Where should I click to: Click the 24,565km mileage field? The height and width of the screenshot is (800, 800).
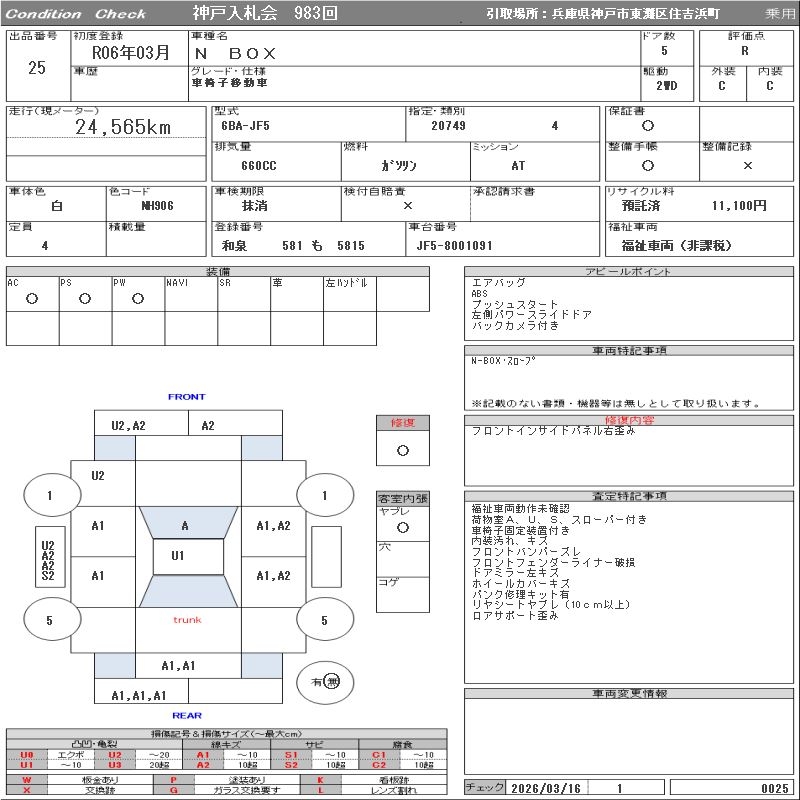123,127
